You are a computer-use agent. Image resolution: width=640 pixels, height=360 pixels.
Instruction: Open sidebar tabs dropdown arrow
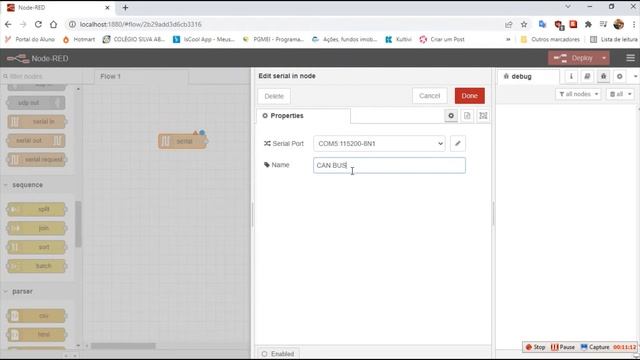(635, 76)
